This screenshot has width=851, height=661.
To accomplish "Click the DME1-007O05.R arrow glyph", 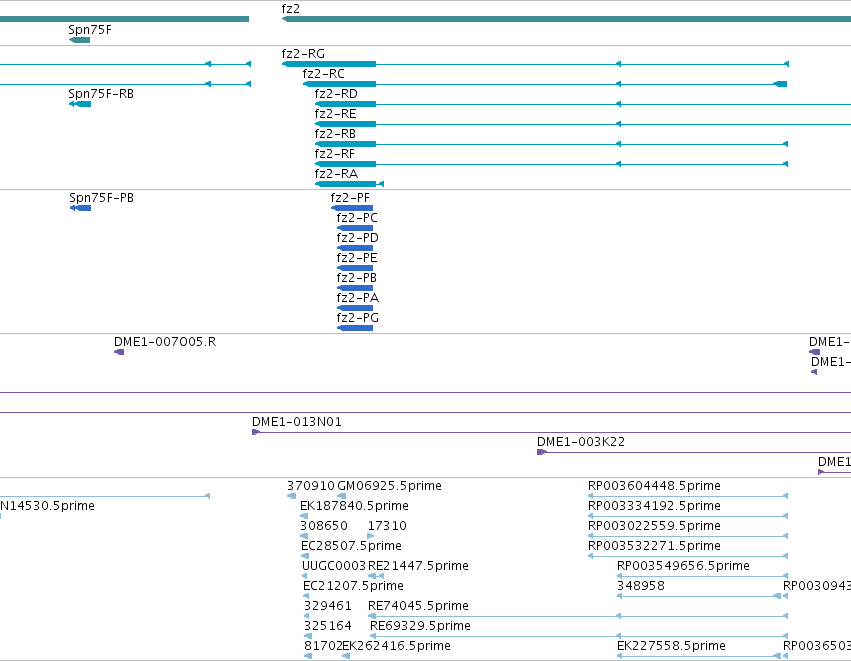I will (x=119, y=353).
